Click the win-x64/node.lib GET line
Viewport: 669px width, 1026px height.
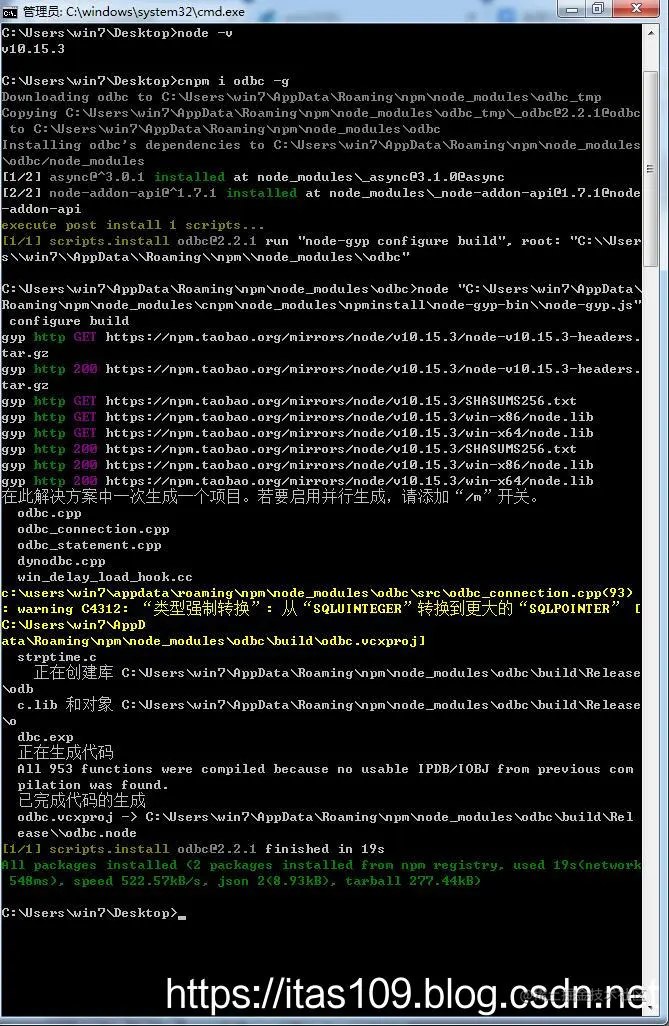coord(297,433)
